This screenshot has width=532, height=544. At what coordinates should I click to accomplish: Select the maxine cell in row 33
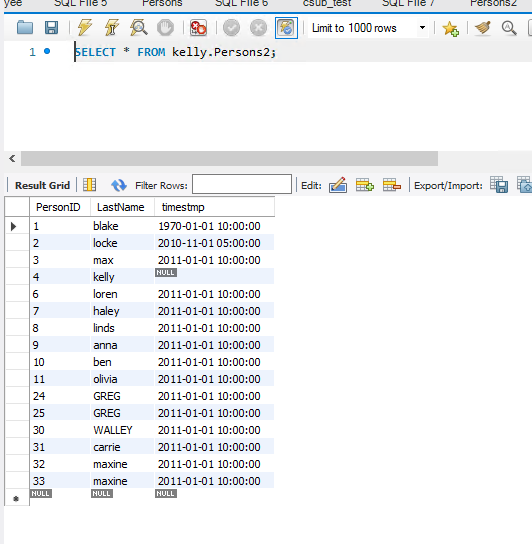(122, 481)
